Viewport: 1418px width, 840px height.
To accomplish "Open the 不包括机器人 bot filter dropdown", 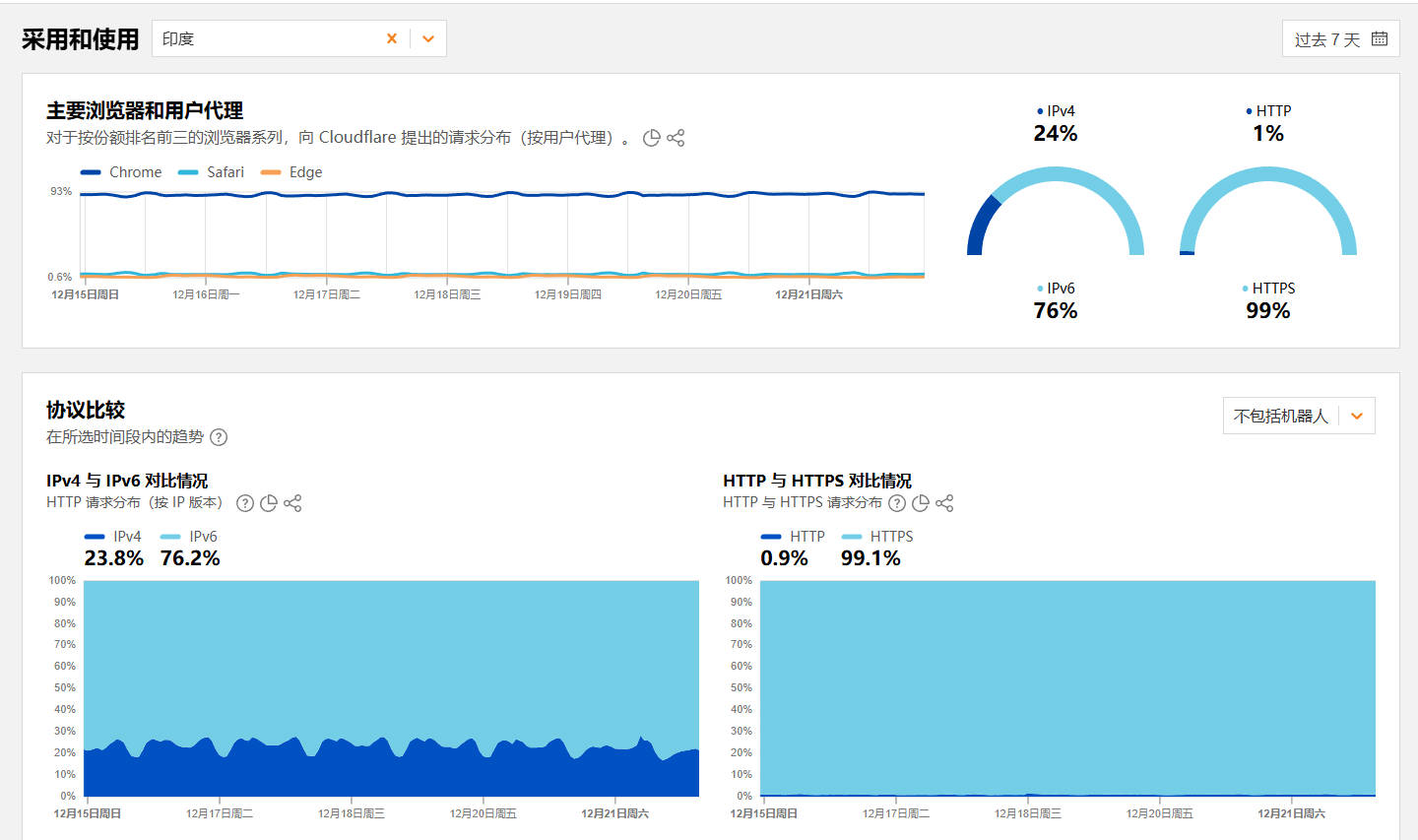I will click(1299, 416).
